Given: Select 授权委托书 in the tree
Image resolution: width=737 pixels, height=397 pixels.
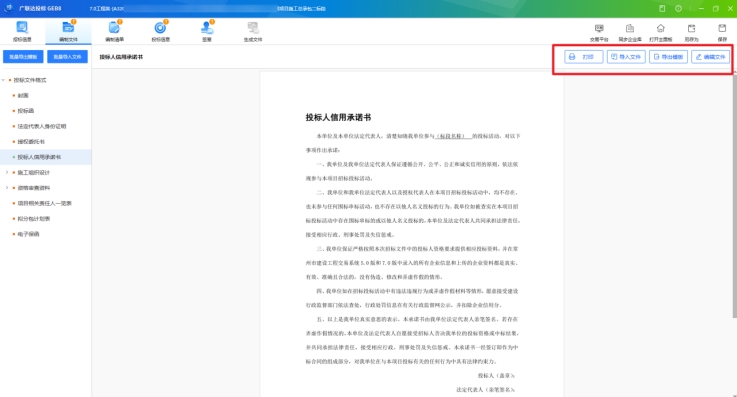Looking at the screenshot, I should (31, 141).
